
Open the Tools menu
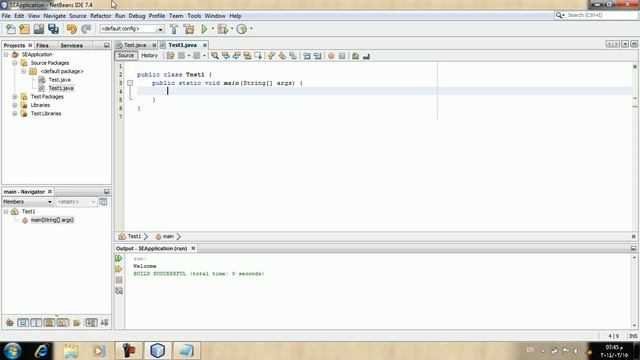click(x=194, y=16)
